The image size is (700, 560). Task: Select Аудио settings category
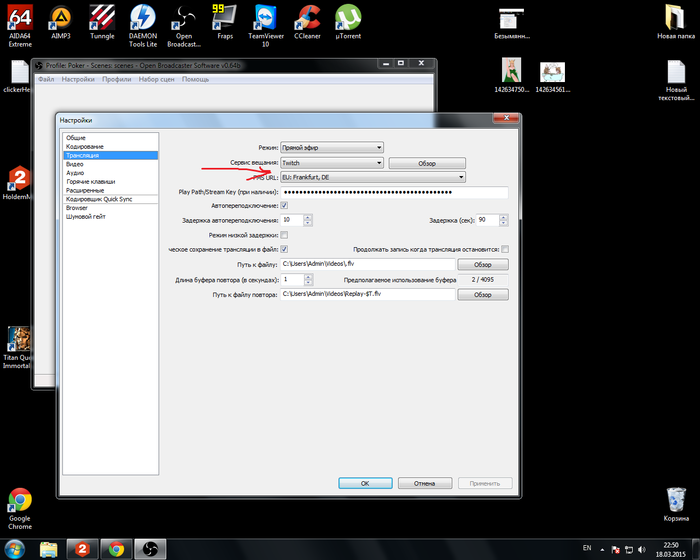[x=110, y=173]
